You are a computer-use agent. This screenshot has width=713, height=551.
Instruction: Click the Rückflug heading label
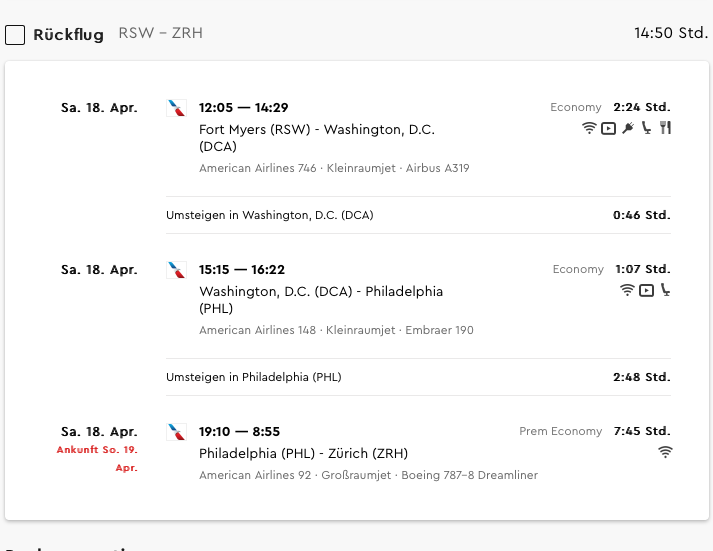point(69,35)
